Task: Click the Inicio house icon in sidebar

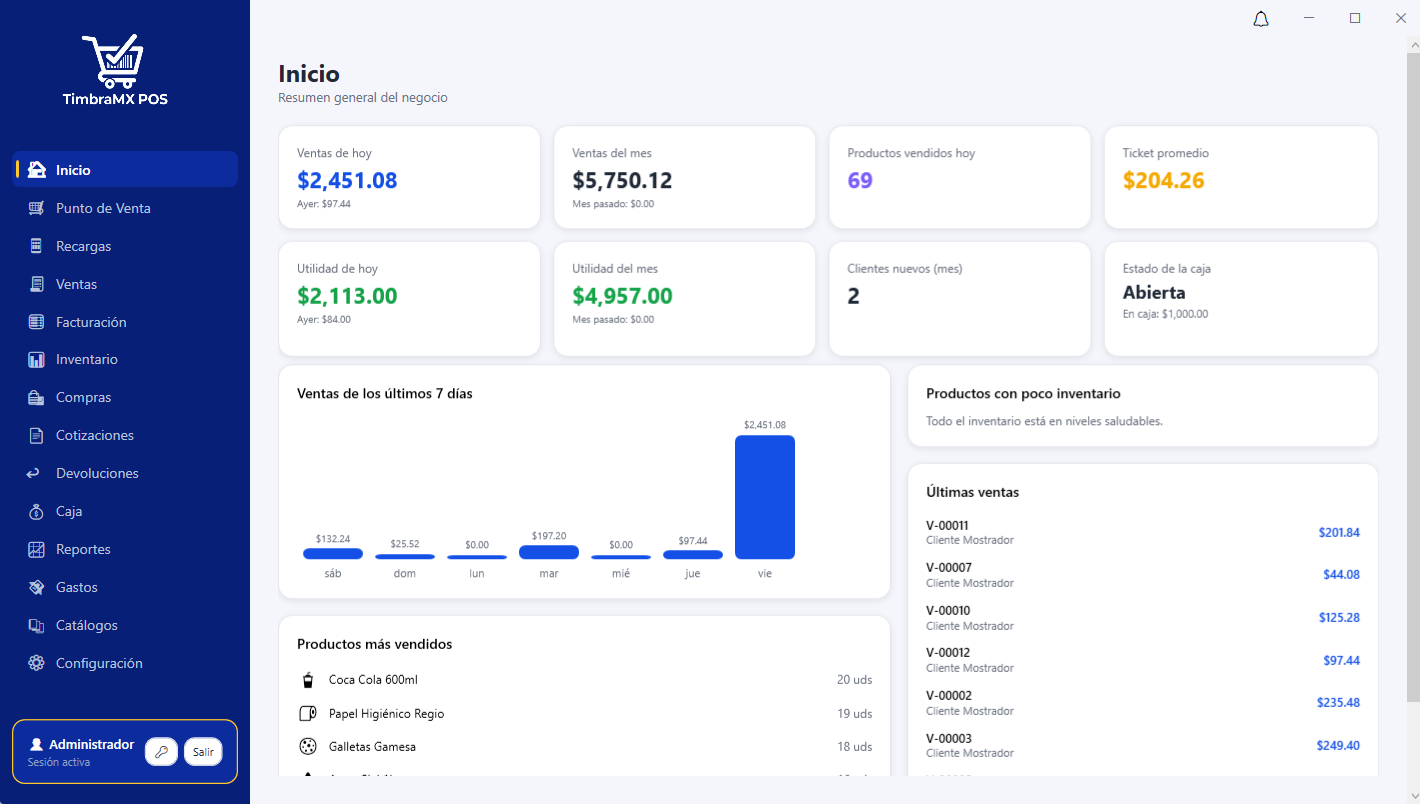Action: pos(37,170)
